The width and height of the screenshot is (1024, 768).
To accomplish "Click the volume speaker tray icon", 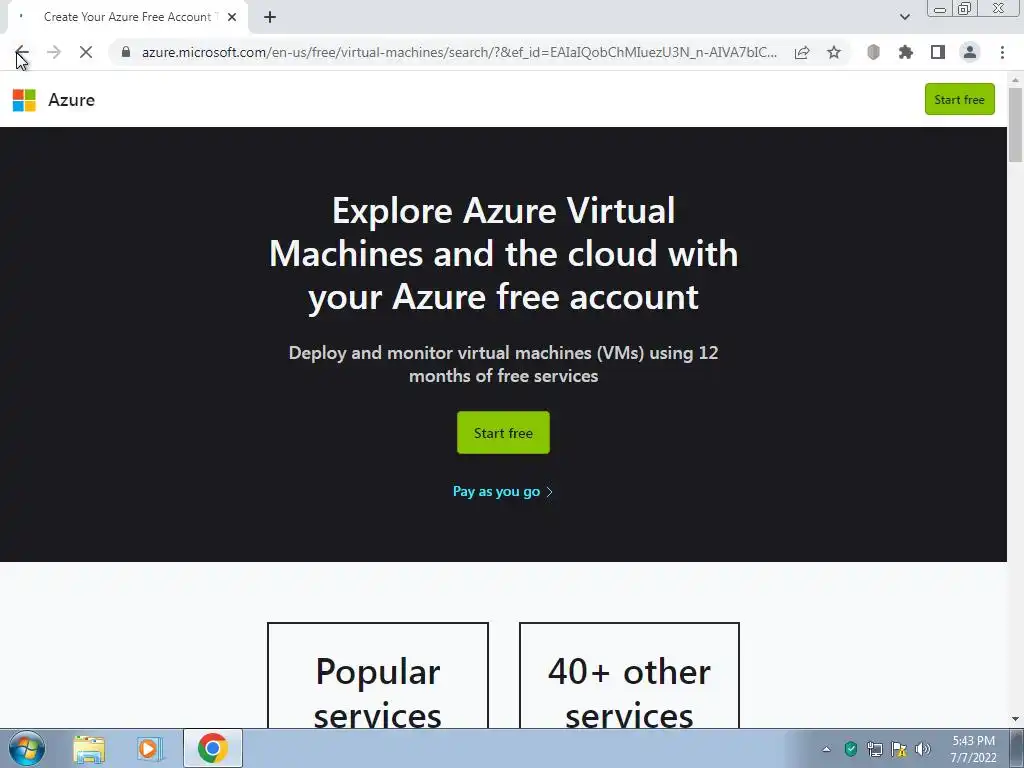I will tap(923, 749).
